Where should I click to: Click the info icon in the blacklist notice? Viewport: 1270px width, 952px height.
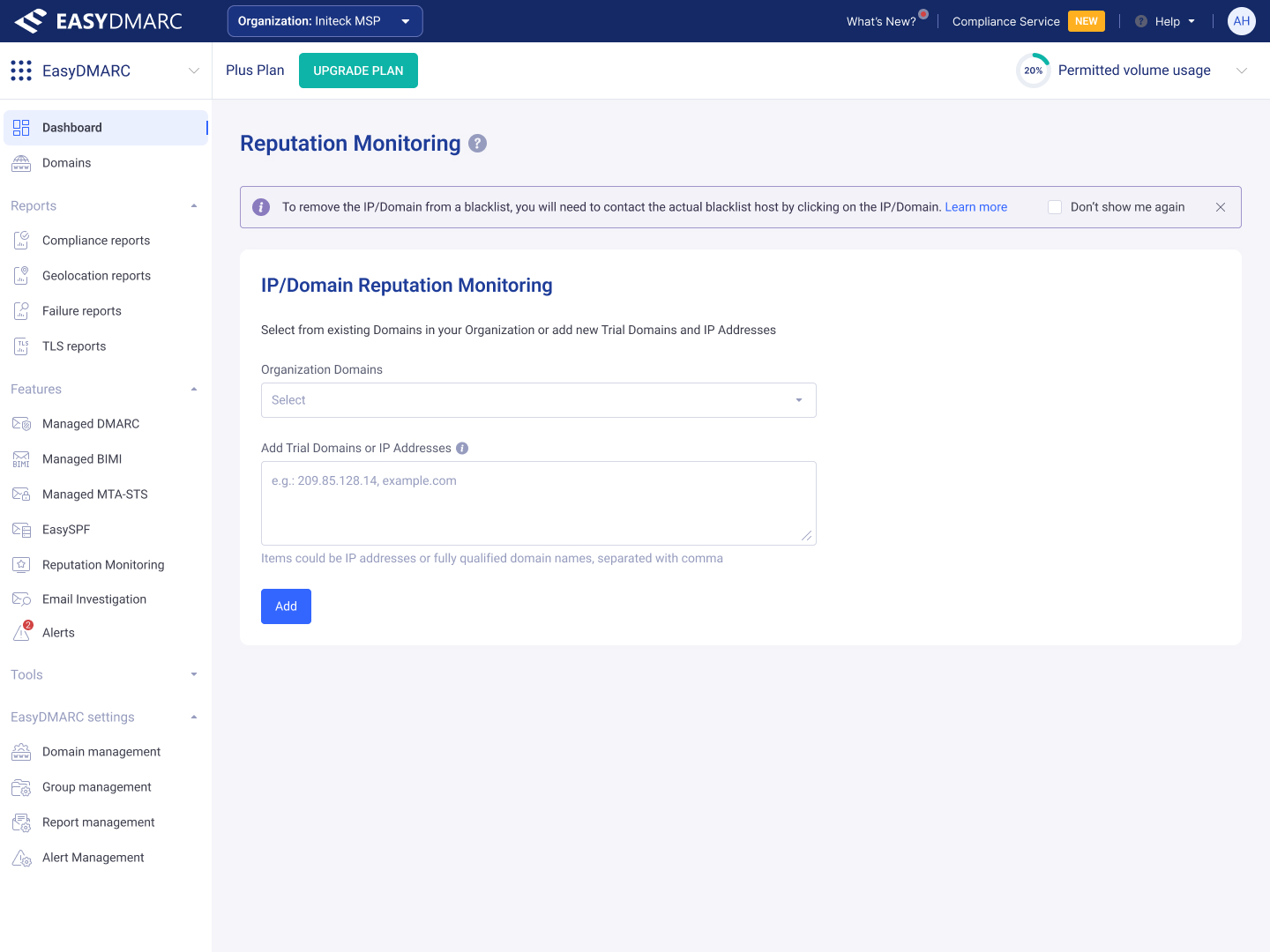coord(261,207)
